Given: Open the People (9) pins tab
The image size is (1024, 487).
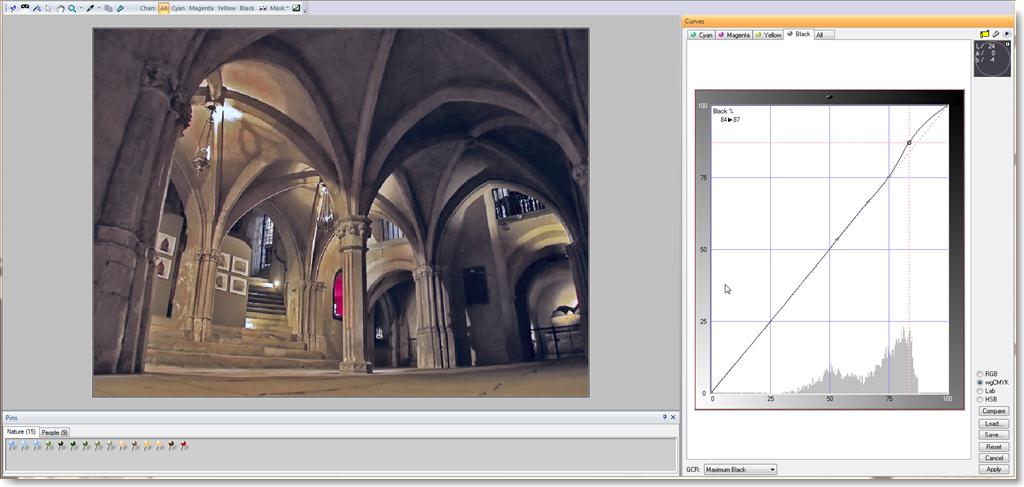Looking at the screenshot, I should pyautogui.click(x=55, y=432).
